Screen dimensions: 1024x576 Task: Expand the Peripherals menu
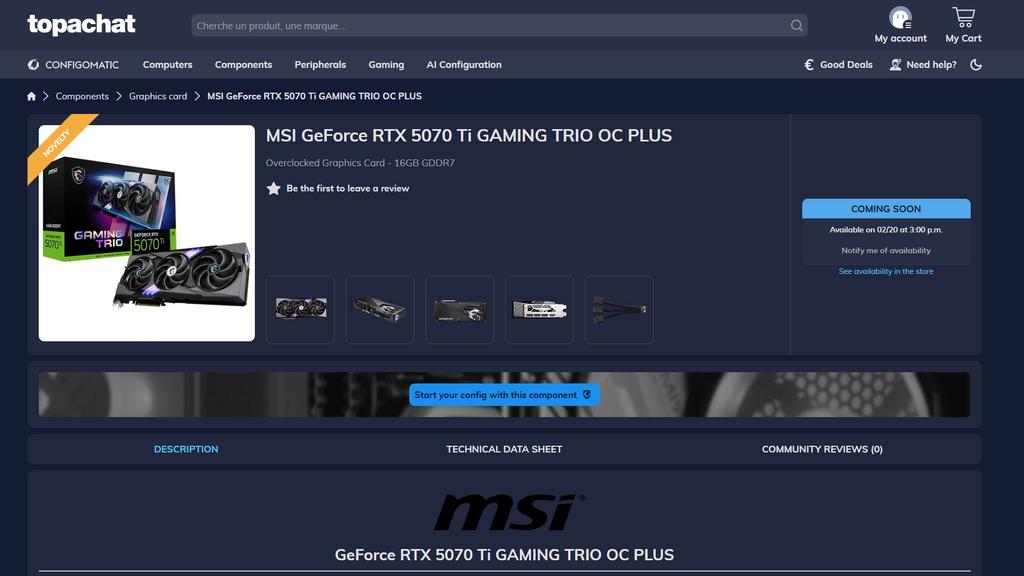point(320,65)
